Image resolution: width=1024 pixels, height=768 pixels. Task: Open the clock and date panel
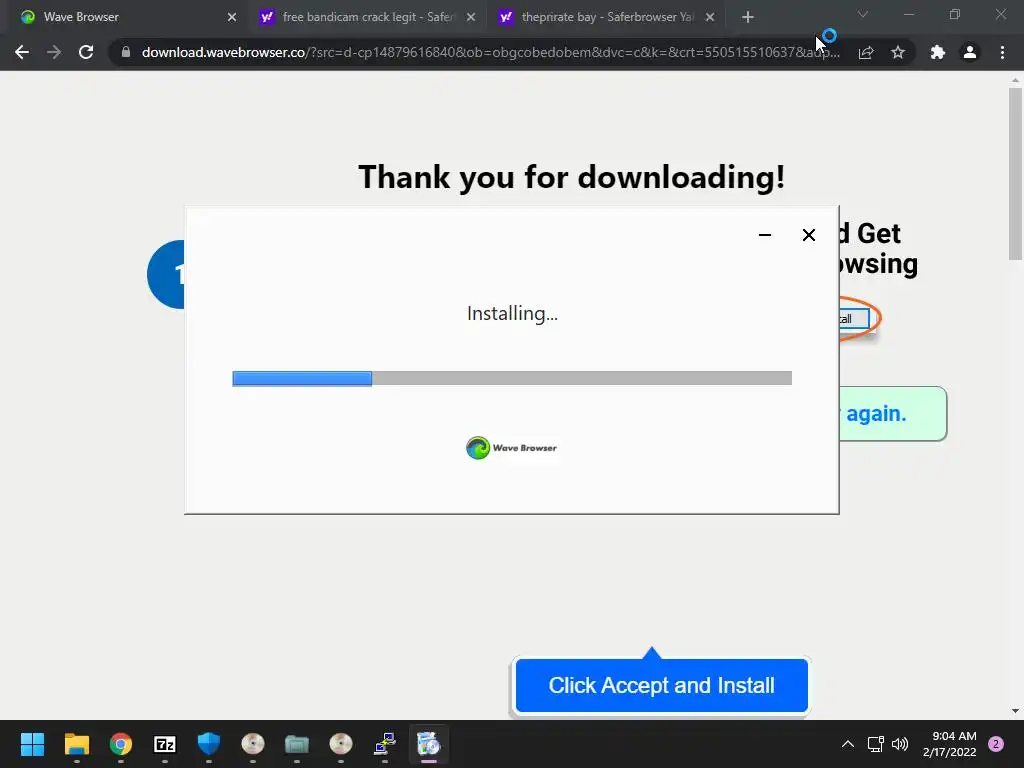click(x=950, y=744)
